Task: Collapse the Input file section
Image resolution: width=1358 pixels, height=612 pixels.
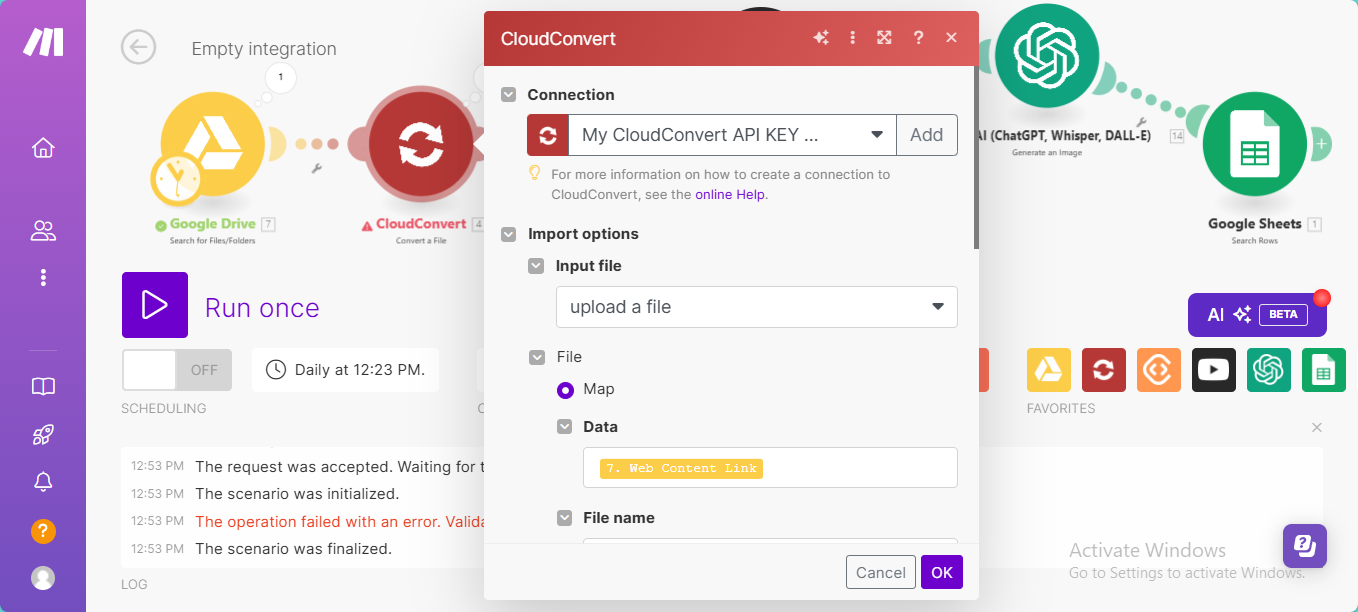Action: click(537, 266)
